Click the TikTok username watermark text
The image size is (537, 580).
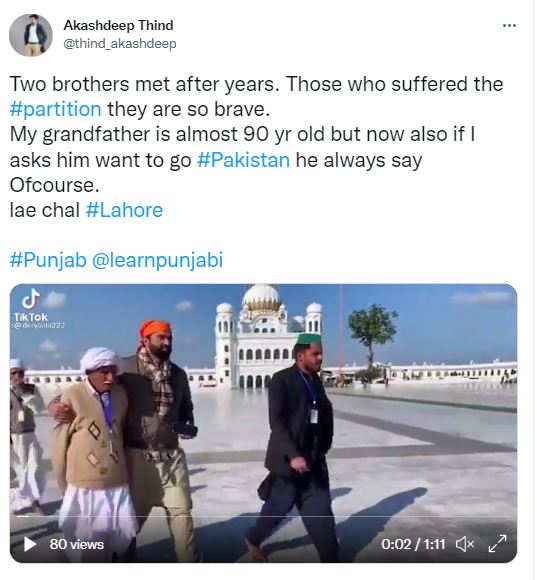tap(39, 325)
